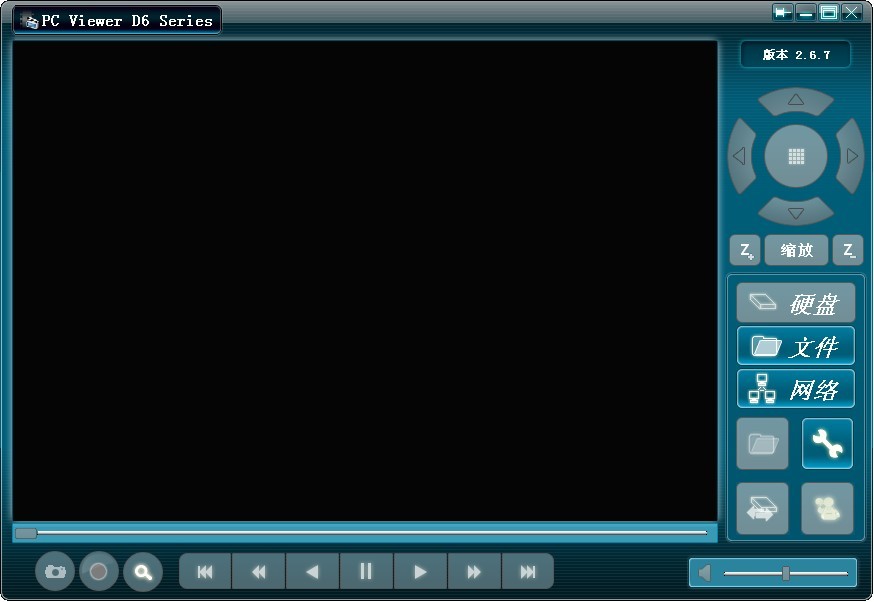874x602 pixels.
Task: Pan left with the PTZ left arrow
Action: pos(741,156)
